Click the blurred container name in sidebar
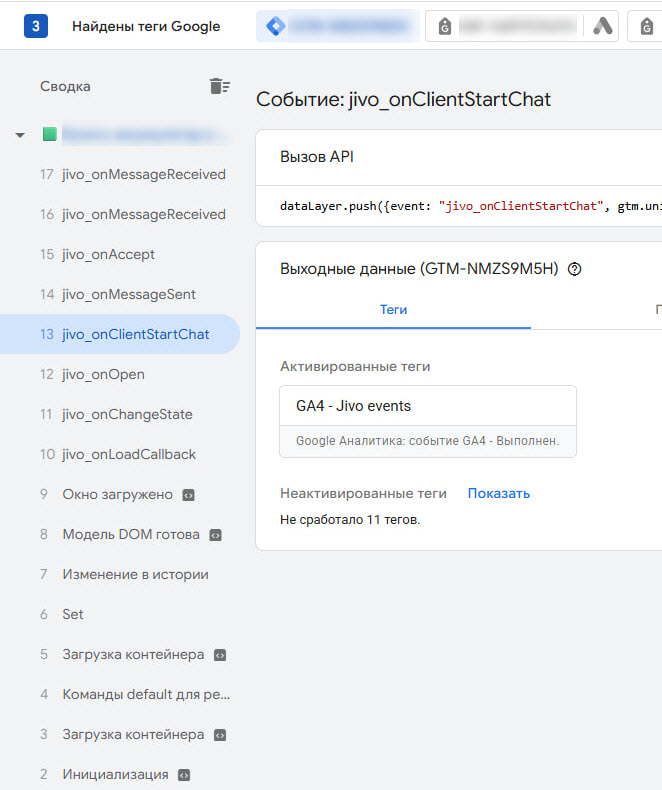Image resolution: width=662 pixels, height=790 pixels. pyautogui.click(x=144, y=135)
